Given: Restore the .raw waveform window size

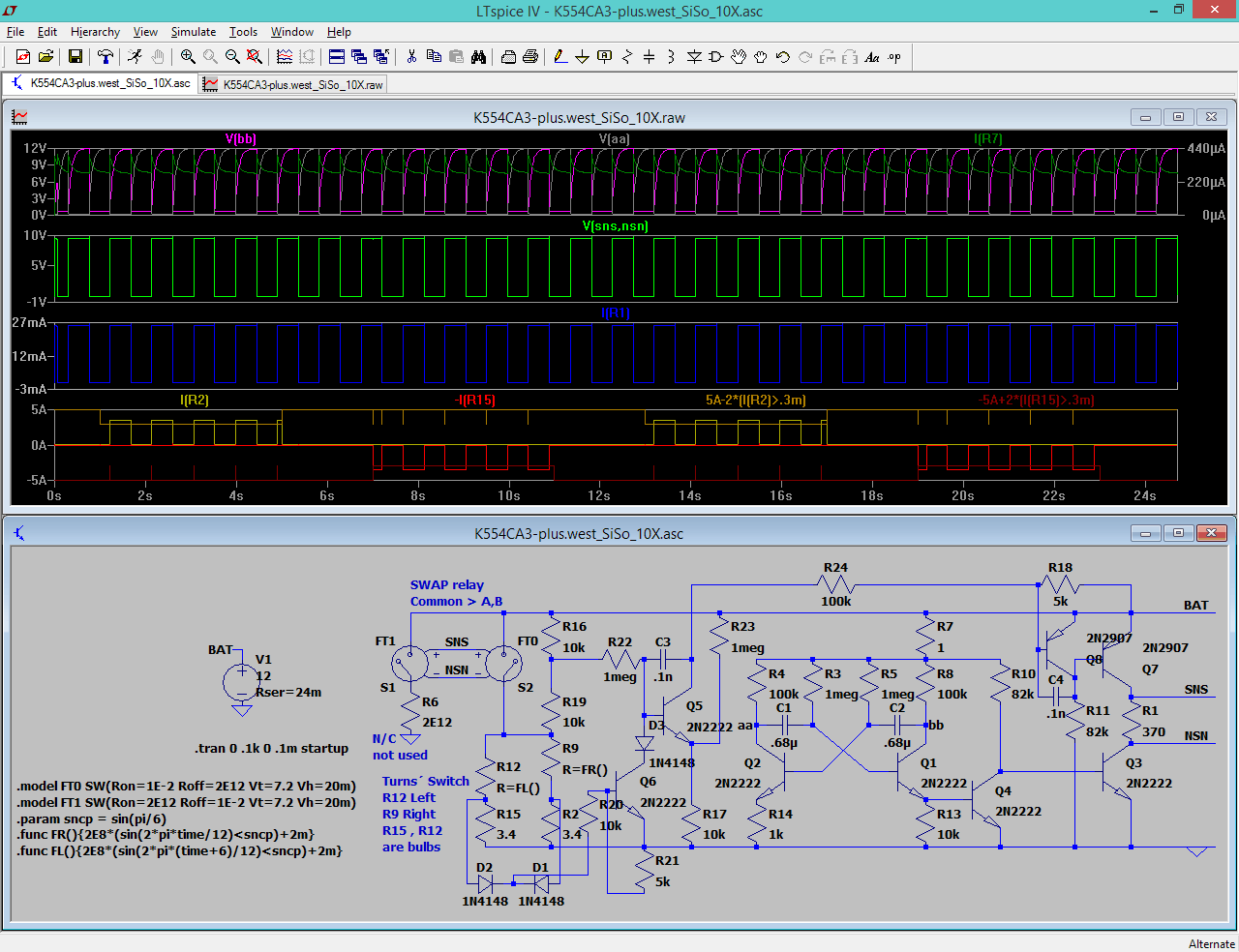Looking at the screenshot, I should coord(1178,117).
